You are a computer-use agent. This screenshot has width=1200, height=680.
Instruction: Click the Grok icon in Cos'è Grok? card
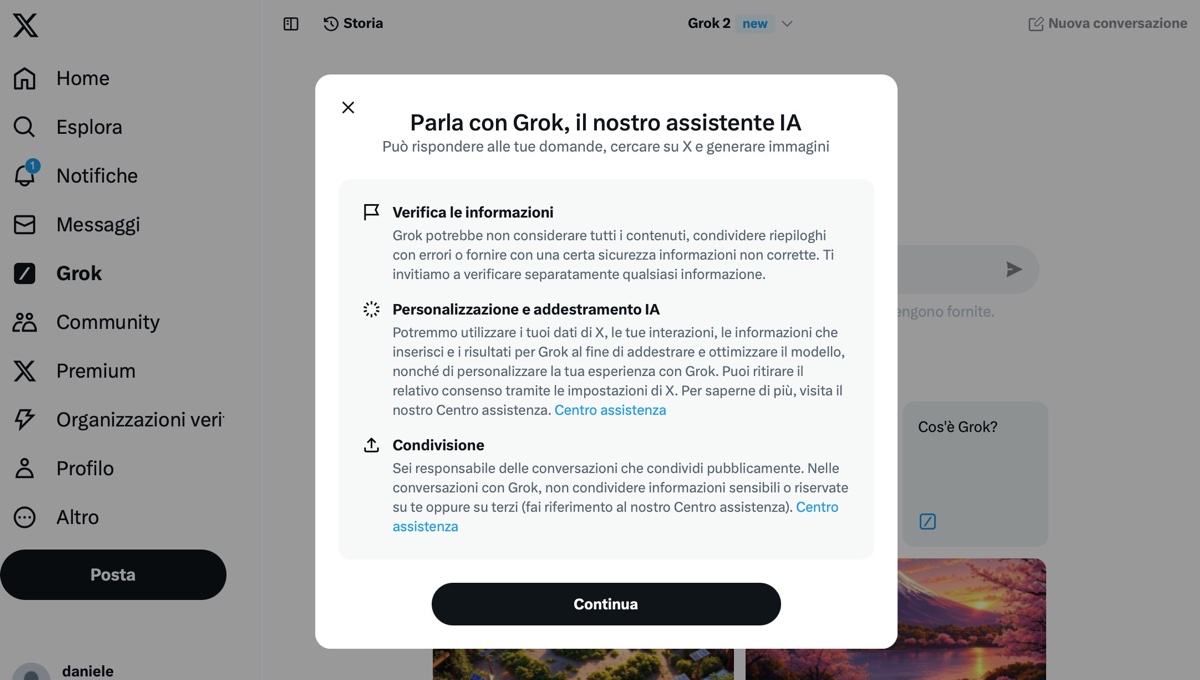[927, 521]
